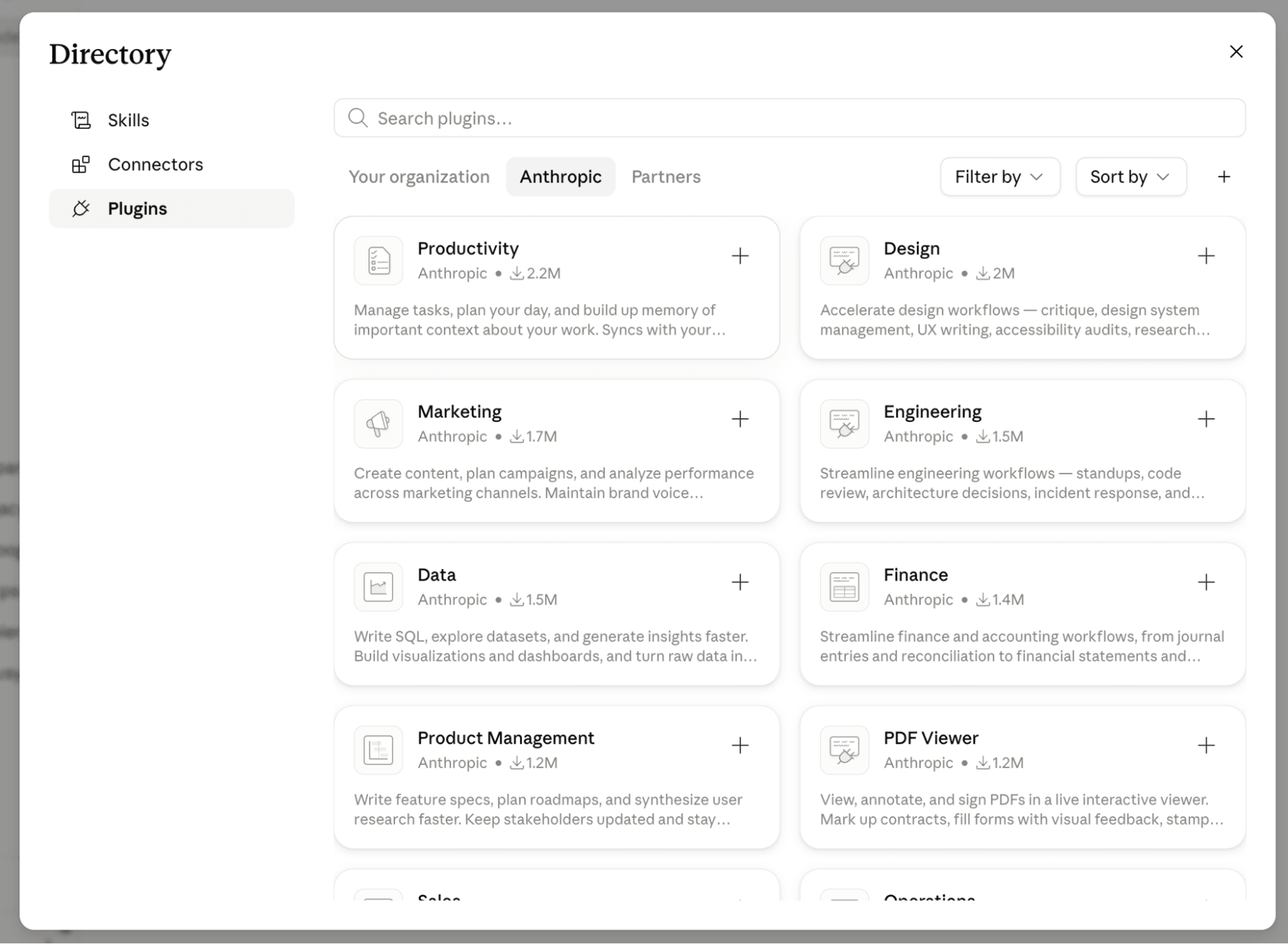Click the Design 2M download count
Viewport: 1288px width, 944px height.
click(x=996, y=273)
